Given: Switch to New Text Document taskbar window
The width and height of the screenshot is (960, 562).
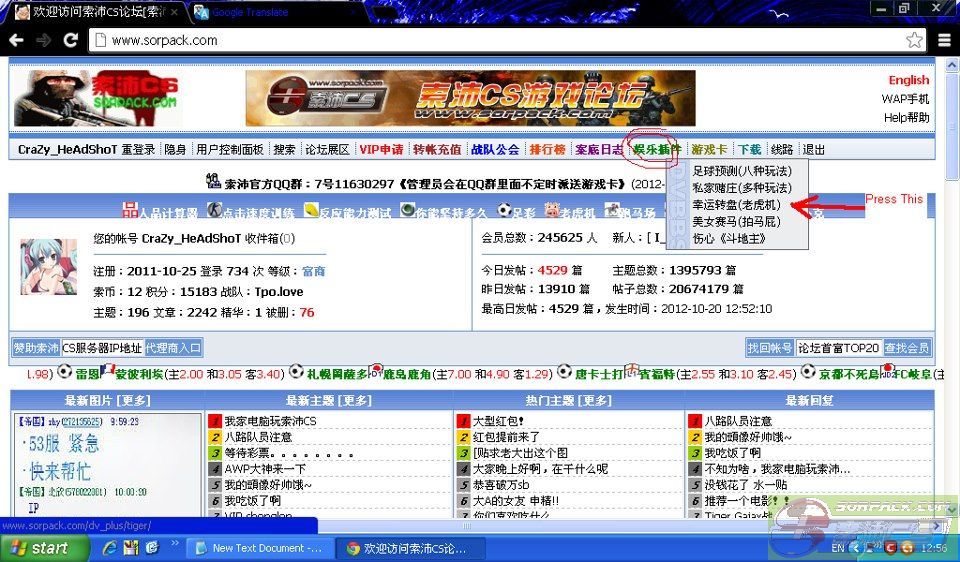Looking at the screenshot, I should pos(260,549).
